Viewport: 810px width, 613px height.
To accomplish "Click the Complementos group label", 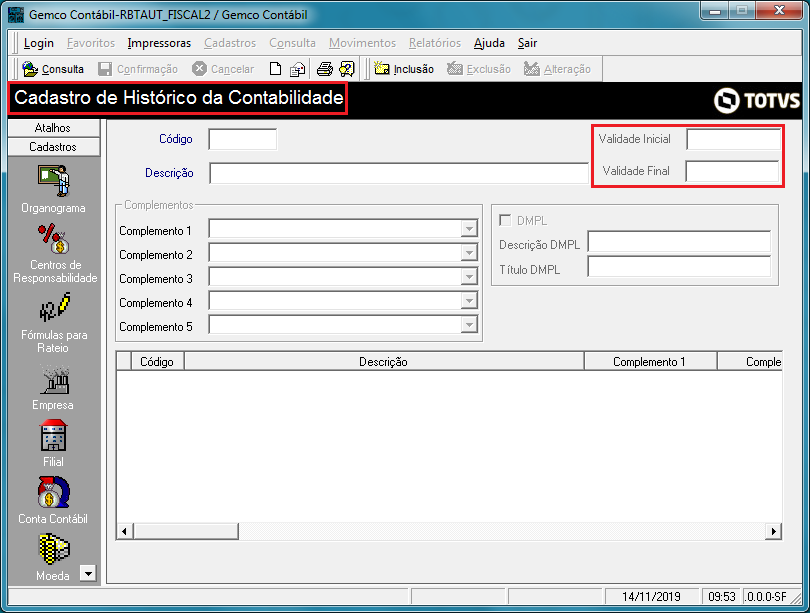I will click(159, 205).
